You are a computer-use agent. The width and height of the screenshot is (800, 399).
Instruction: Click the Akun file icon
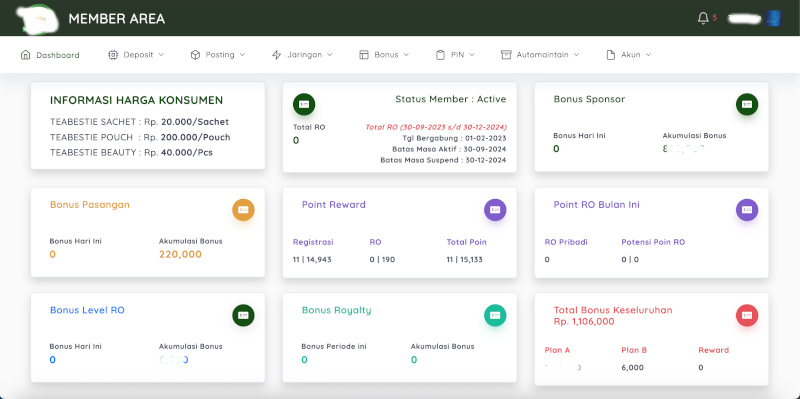(x=611, y=55)
